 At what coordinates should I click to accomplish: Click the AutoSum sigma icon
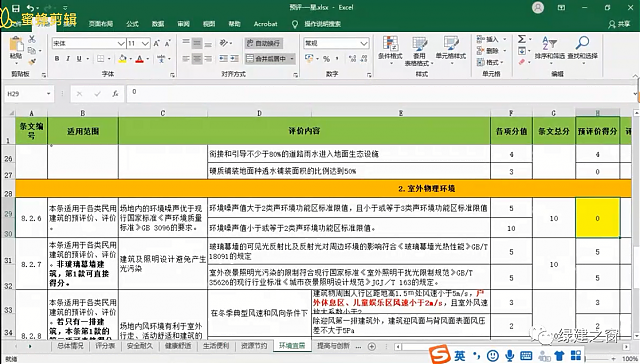(522, 39)
